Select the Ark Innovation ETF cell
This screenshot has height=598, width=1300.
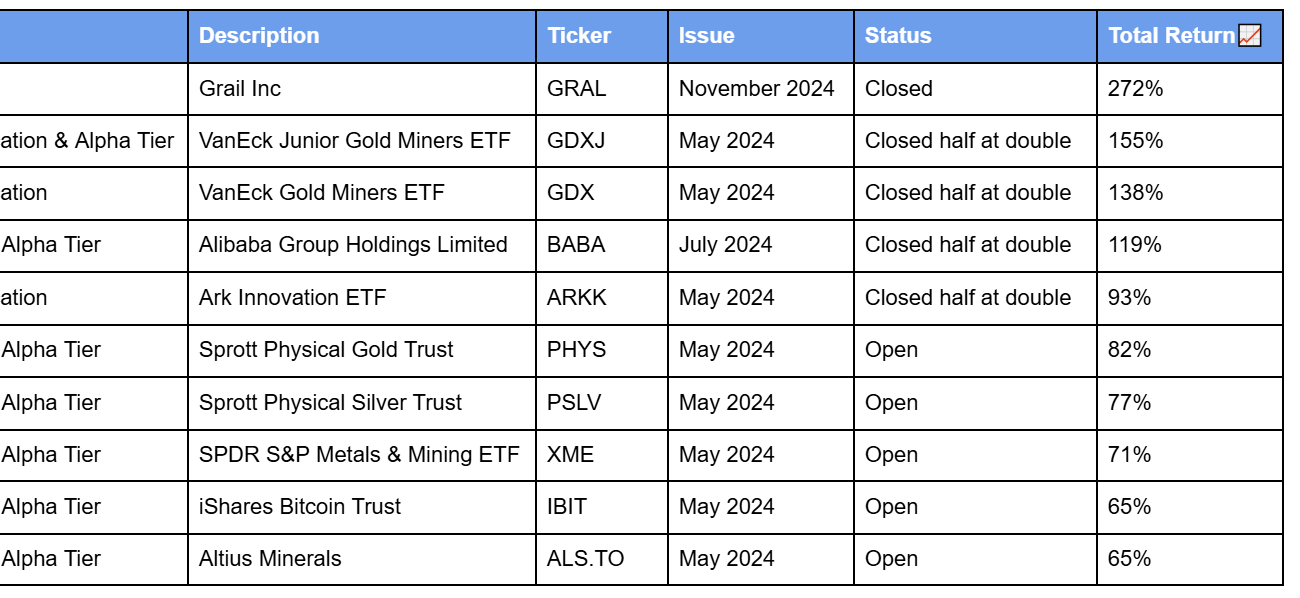pos(362,298)
